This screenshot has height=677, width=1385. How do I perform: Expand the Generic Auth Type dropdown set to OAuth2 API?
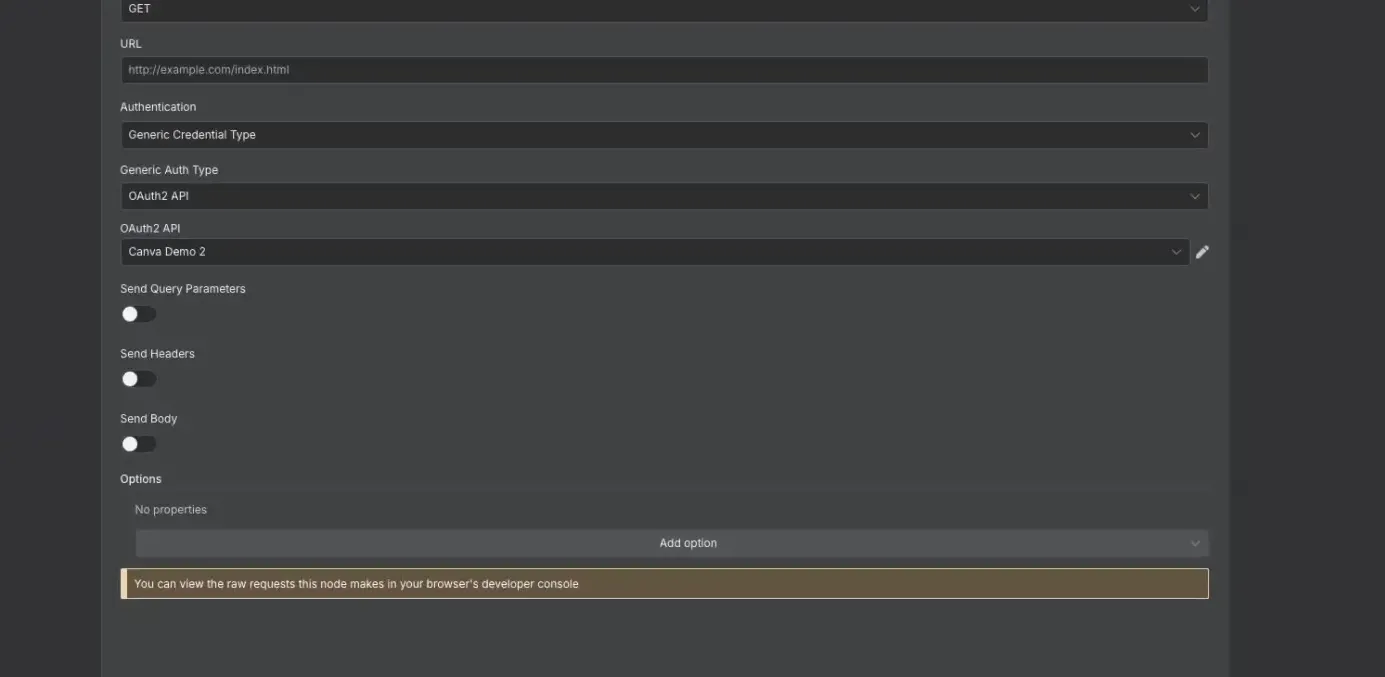(664, 196)
